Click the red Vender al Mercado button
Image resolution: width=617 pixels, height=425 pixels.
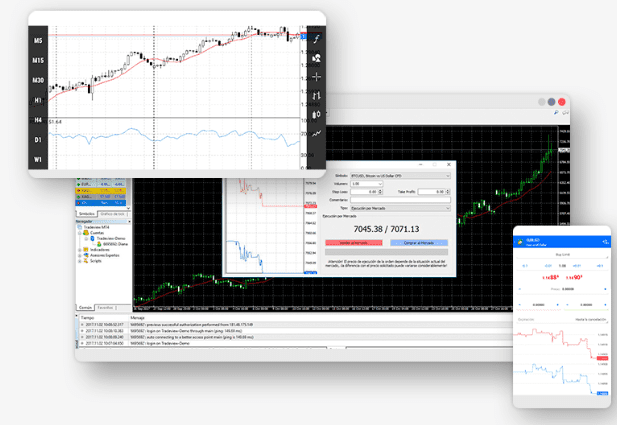[354, 243]
